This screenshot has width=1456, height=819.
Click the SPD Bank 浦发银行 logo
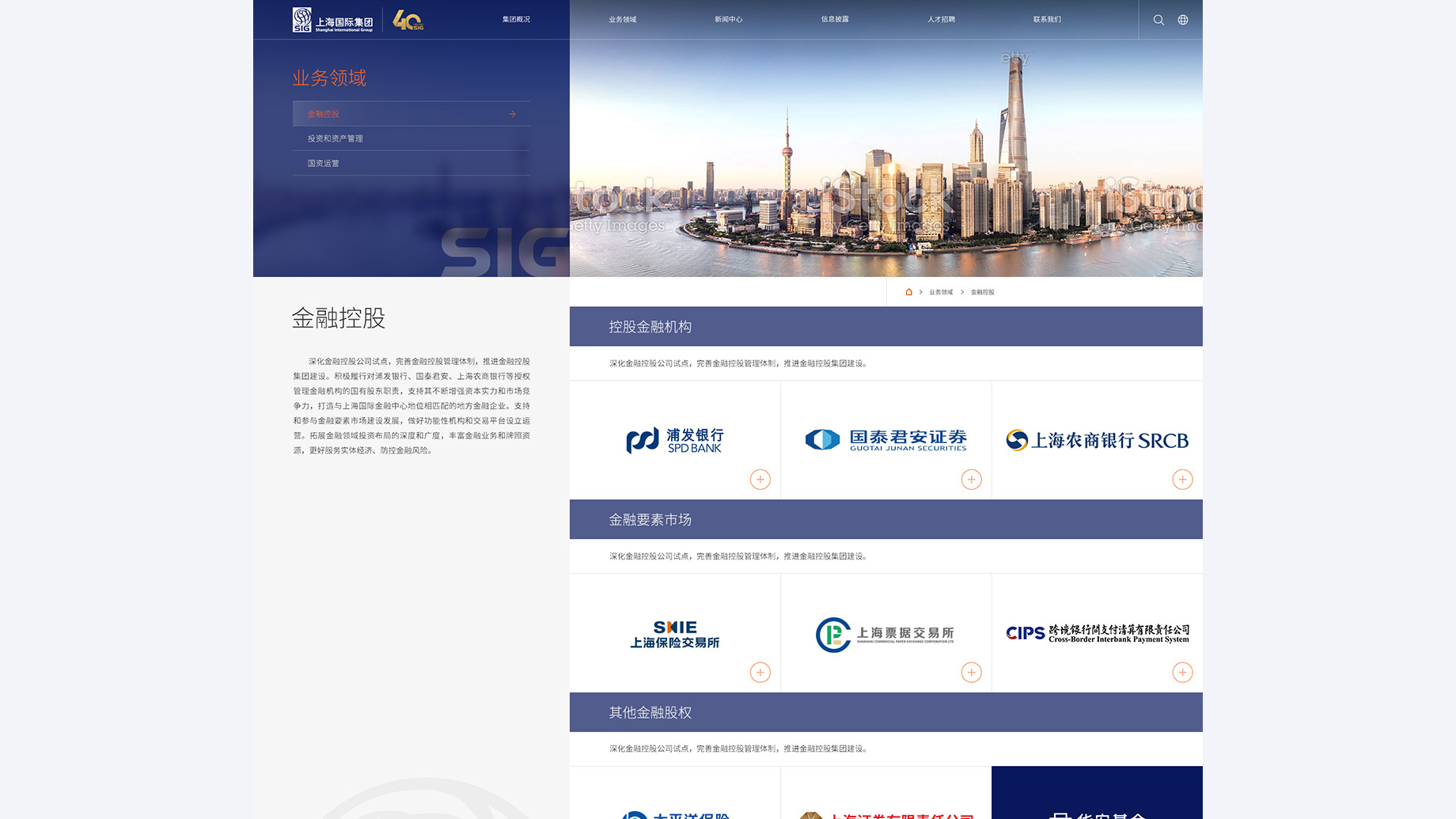(x=675, y=440)
